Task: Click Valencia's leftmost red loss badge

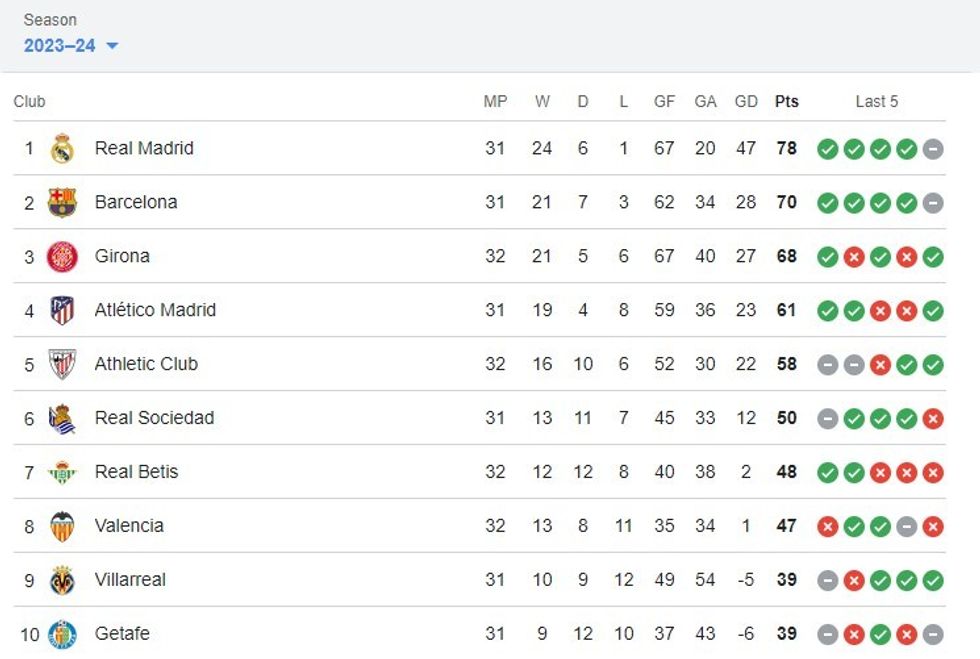Action: click(x=827, y=526)
